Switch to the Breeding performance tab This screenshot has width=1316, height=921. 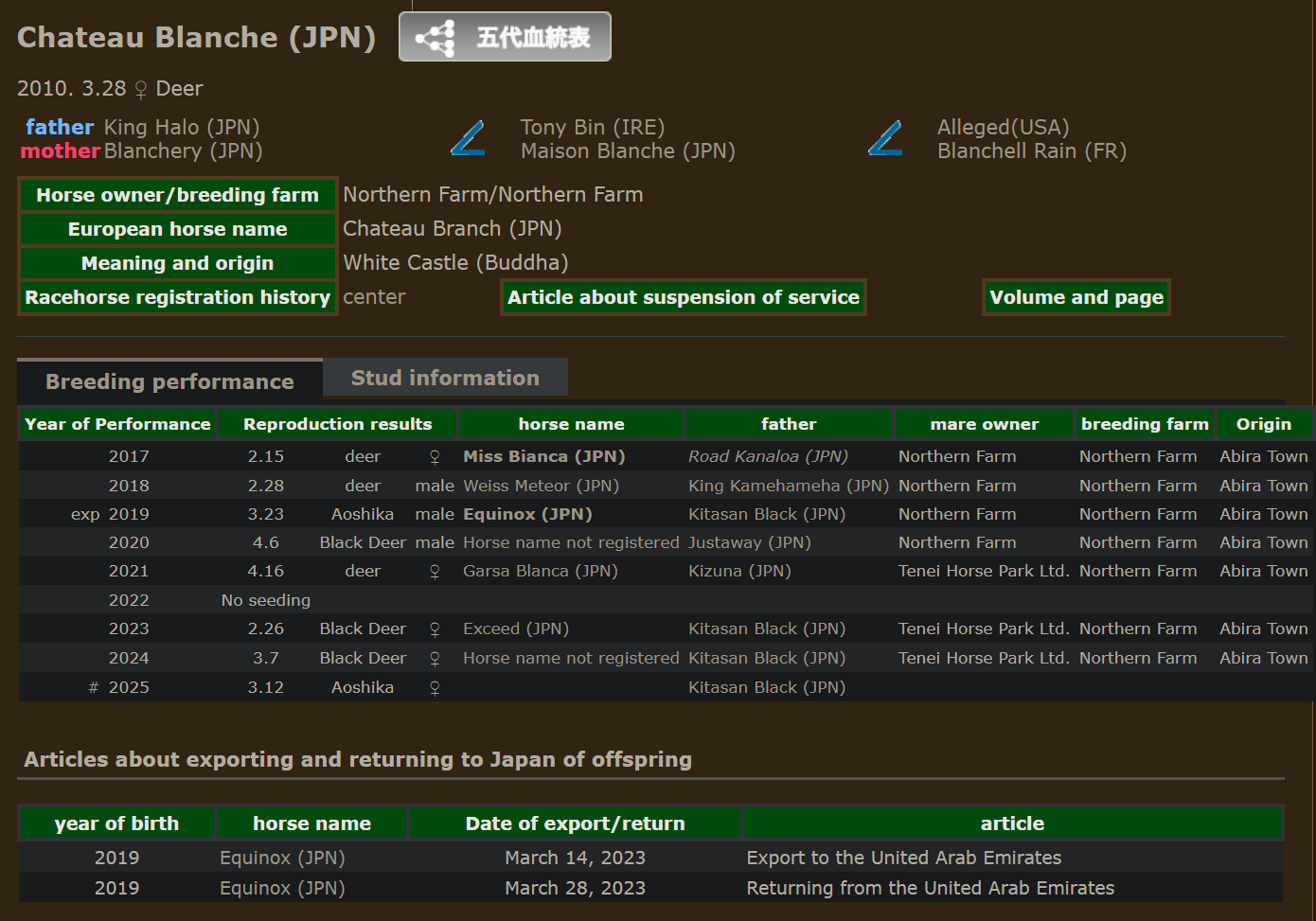pyautogui.click(x=169, y=381)
